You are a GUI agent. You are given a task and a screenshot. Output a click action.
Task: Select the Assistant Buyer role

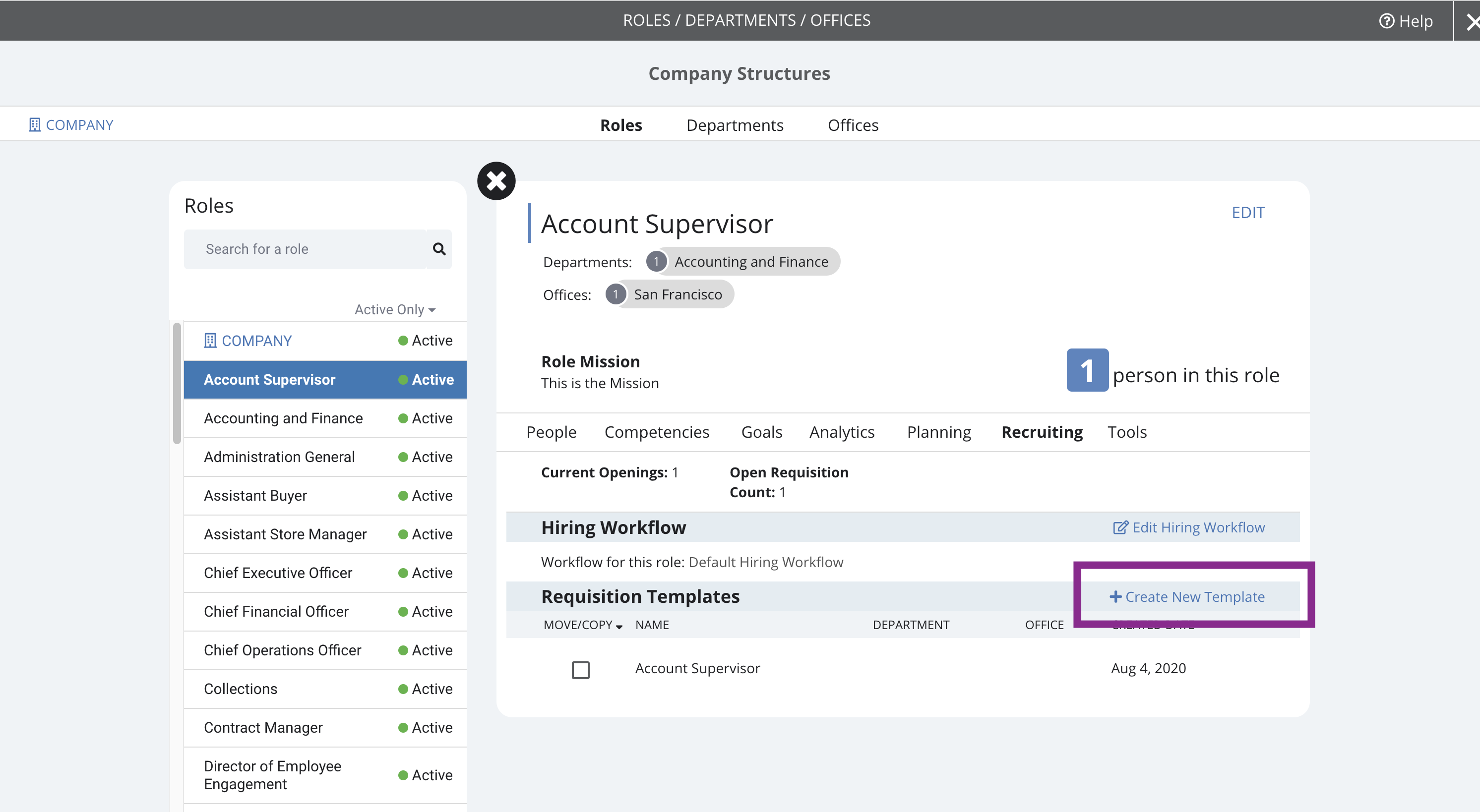click(325, 496)
